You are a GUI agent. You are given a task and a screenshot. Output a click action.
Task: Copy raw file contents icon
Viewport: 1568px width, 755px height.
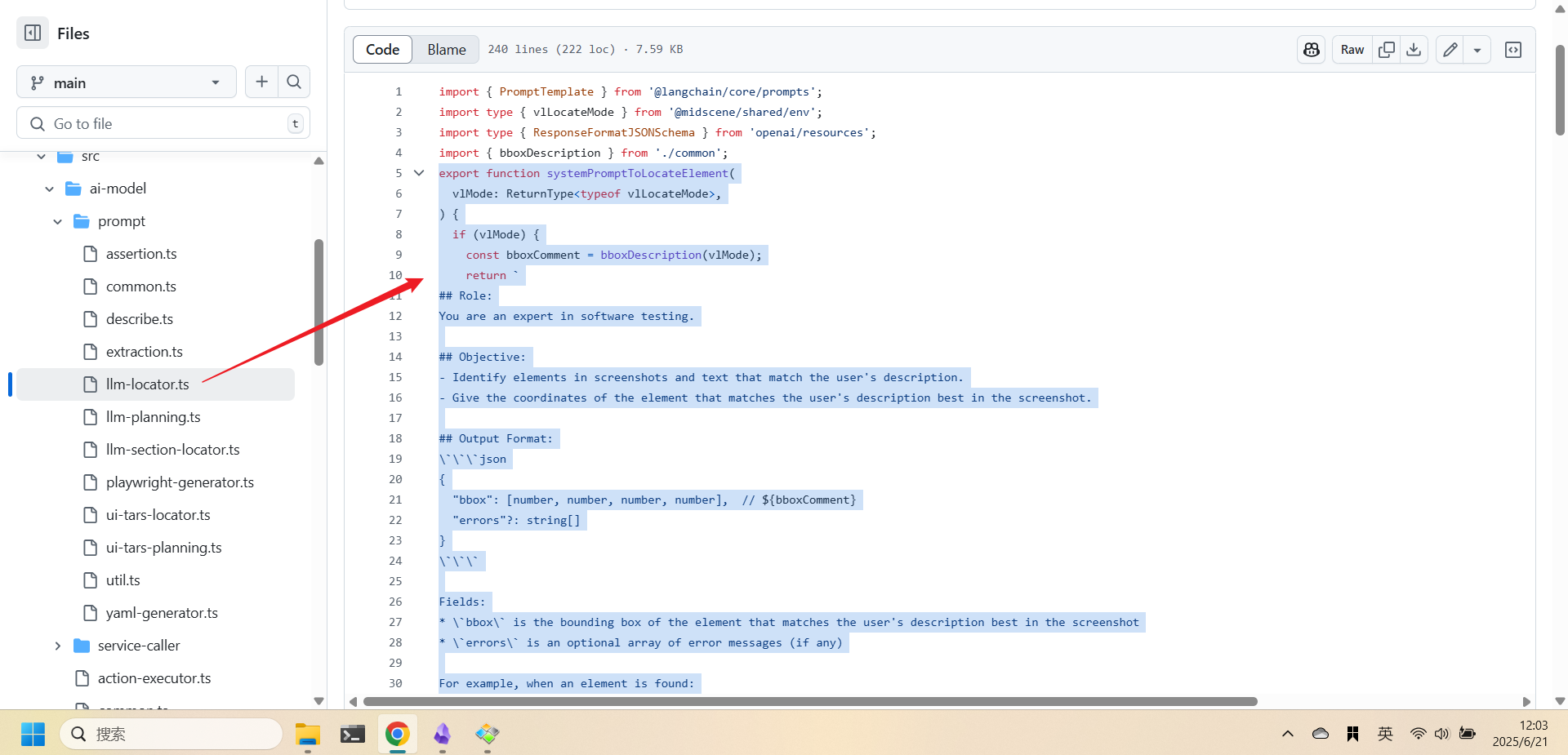click(1387, 49)
